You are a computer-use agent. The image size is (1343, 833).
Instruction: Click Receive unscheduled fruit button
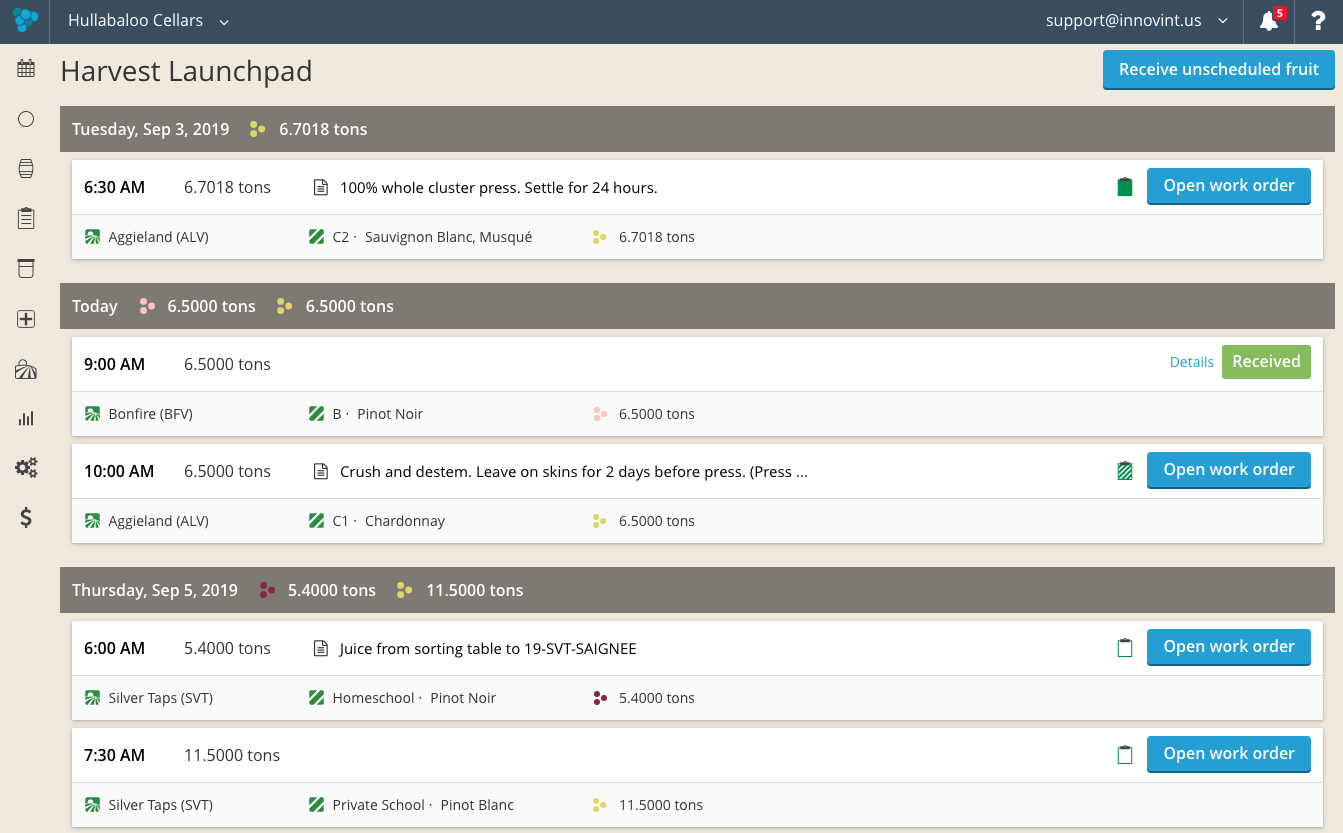[x=1218, y=70]
